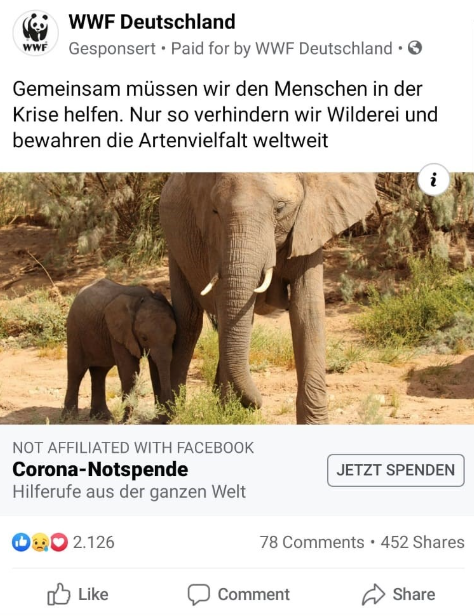The width and height of the screenshot is (474, 616).
Task: Click the blue like reaction emoji
Action: point(21,542)
